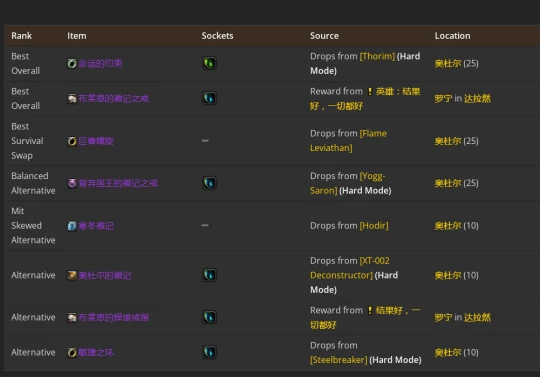Click the purple icon beside 背弃国王的徽记之戒
This screenshot has width=540, height=377.
pyautogui.click(x=72, y=183)
